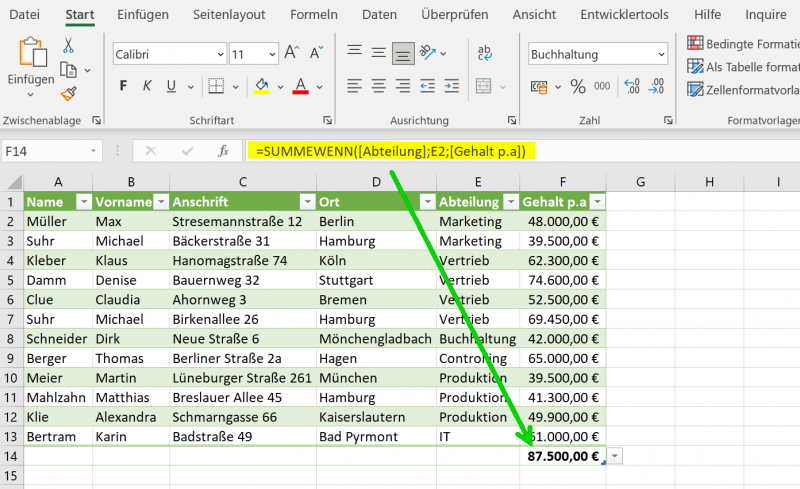
Task: Align cell content left
Action: (x=355, y=86)
